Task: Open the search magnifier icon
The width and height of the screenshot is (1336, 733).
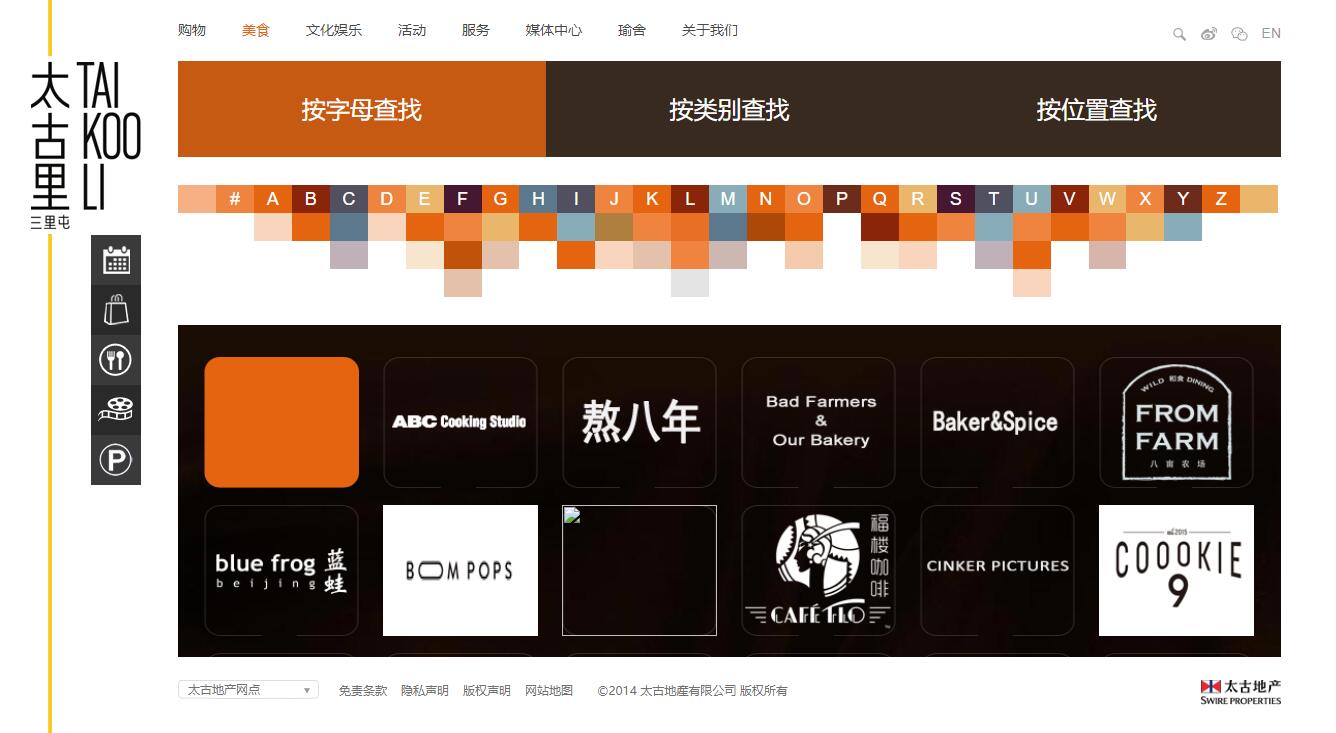Action: point(1179,34)
